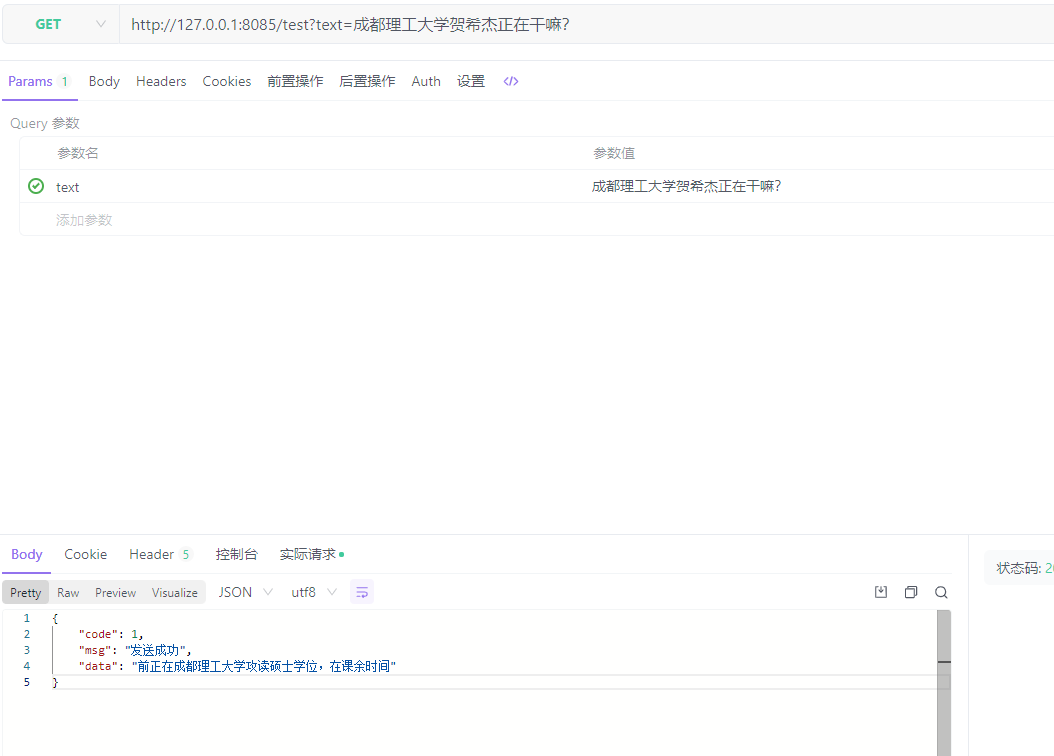This screenshot has height=756, width=1054.
Task: Open the GET method dropdown
Action: (61, 24)
